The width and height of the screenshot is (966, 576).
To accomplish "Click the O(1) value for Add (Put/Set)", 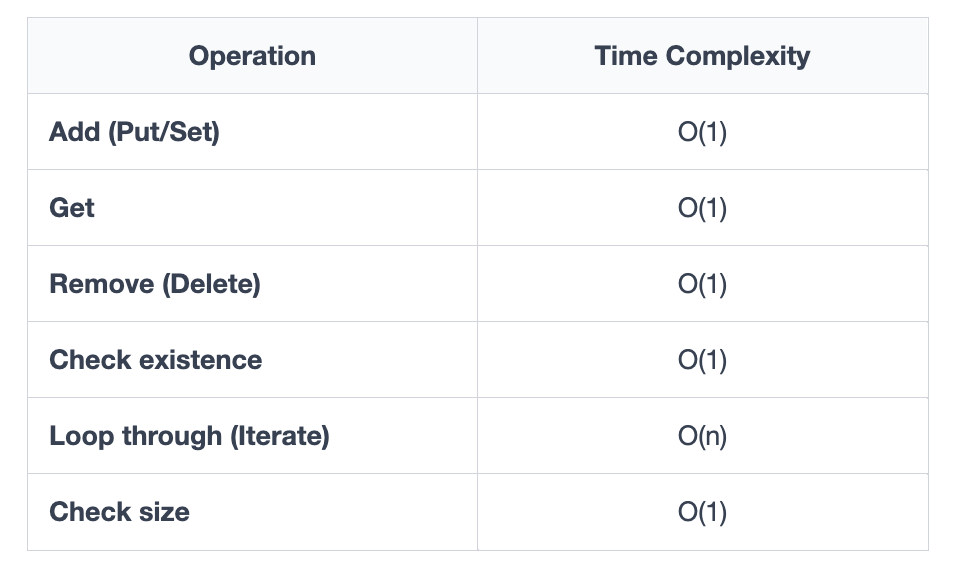I will coord(702,132).
